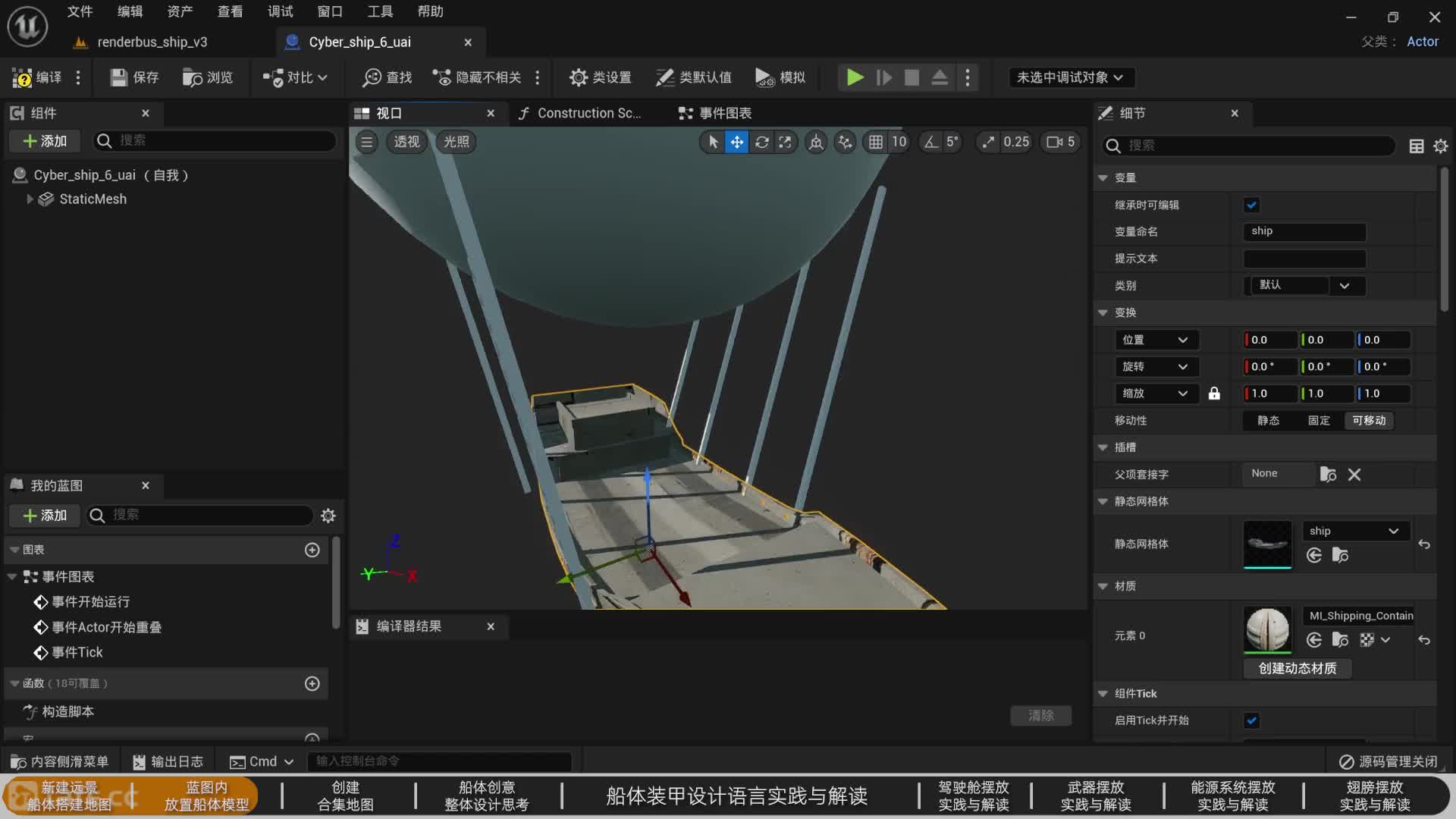1456x819 pixels.
Task: Toggle scale lock icon
Action: [1214, 394]
